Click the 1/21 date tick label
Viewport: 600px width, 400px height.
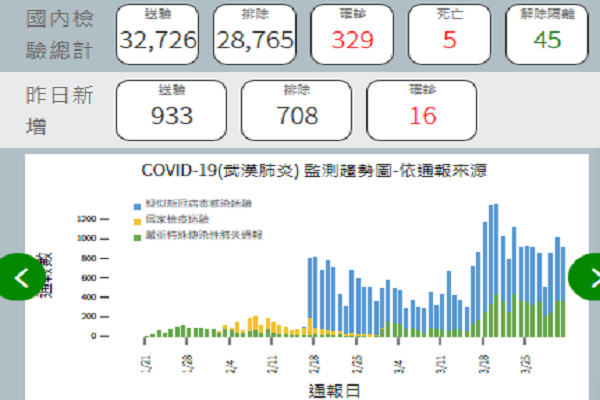tap(147, 364)
